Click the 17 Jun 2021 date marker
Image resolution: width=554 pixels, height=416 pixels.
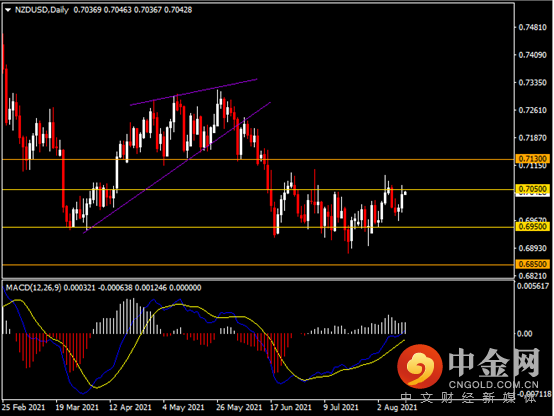(x=291, y=407)
